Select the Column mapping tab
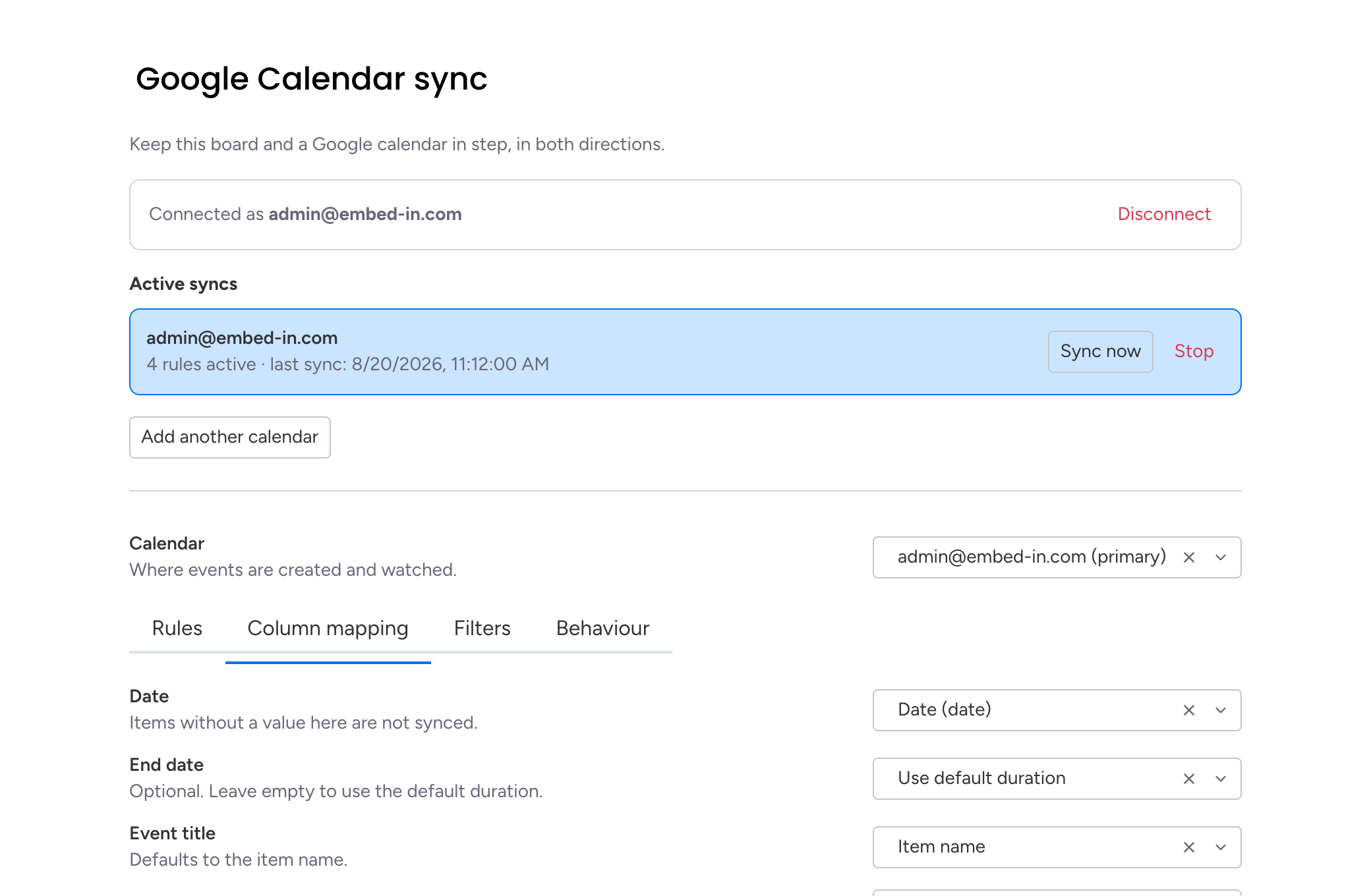The width and height of the screenshot is (1371, 896). point(328,629)
